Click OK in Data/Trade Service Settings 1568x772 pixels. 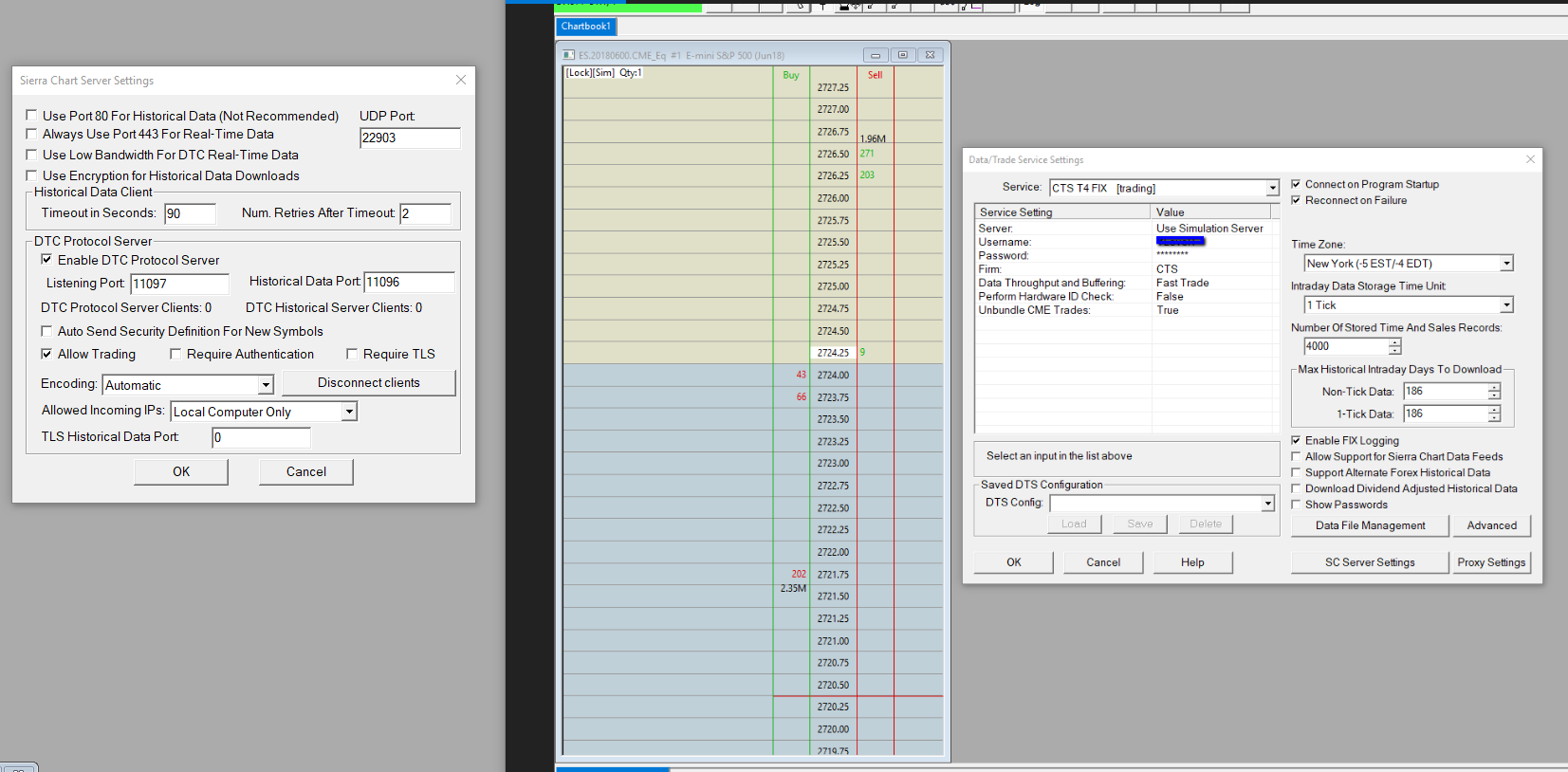tap(1014, 562)
